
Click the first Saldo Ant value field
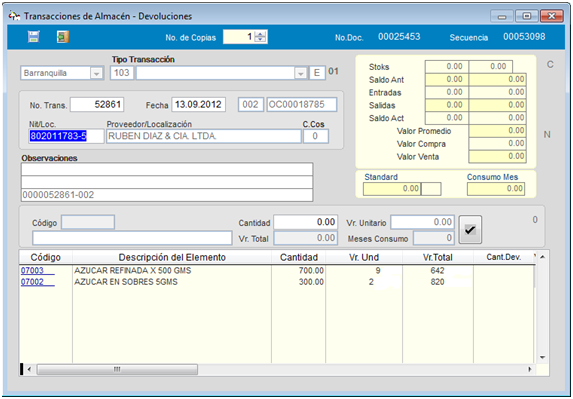tap(447, 79)
